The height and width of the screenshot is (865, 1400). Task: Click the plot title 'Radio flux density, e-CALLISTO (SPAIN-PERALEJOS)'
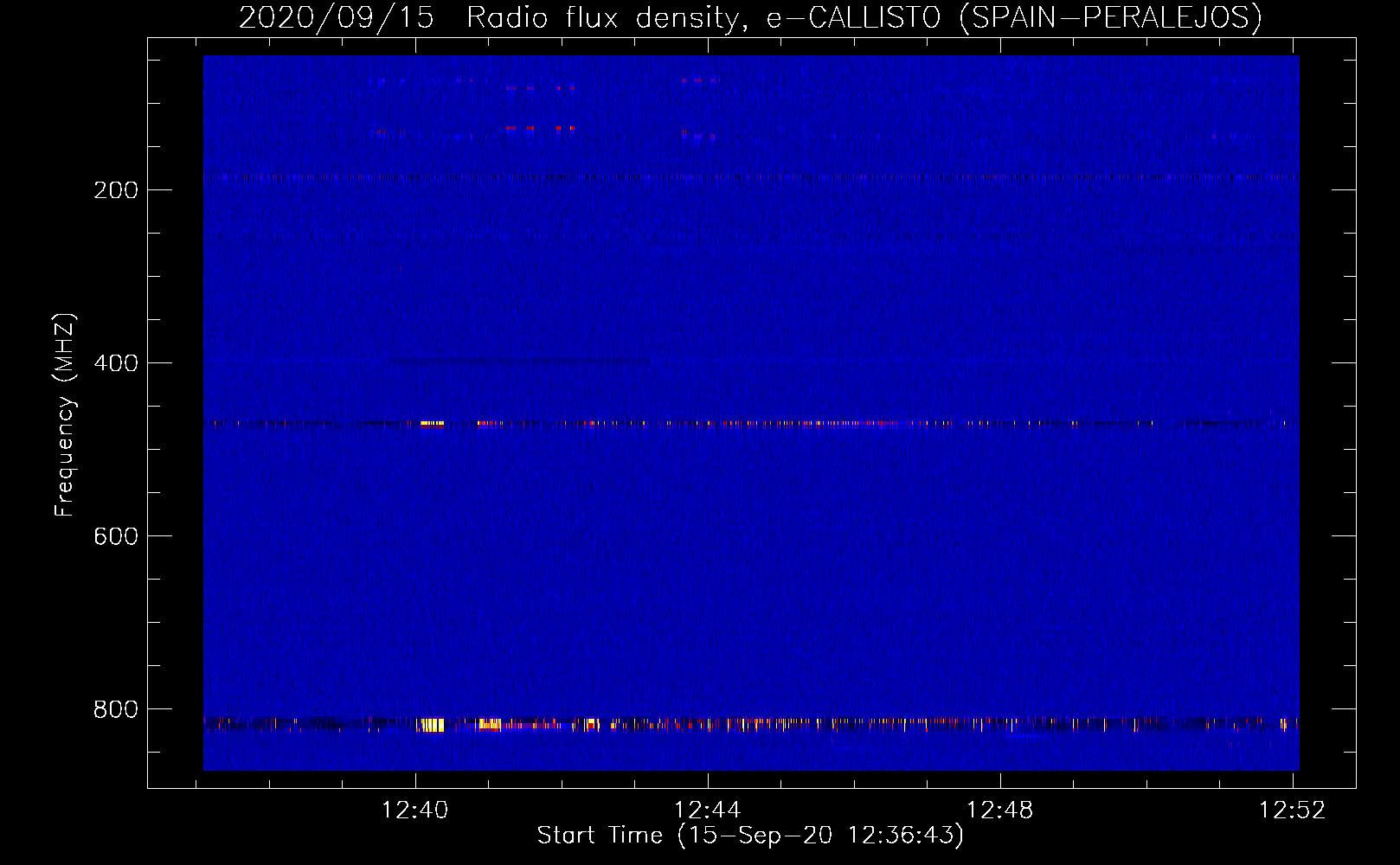point(864,17)
